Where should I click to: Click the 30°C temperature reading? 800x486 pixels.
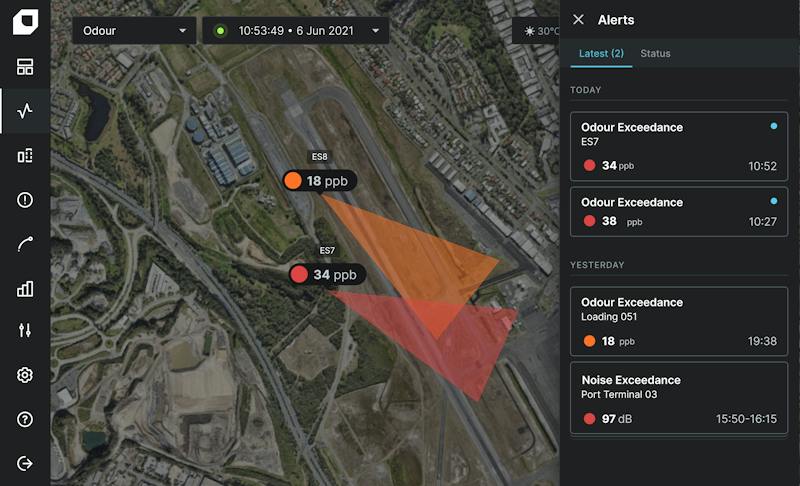(547, 31)
